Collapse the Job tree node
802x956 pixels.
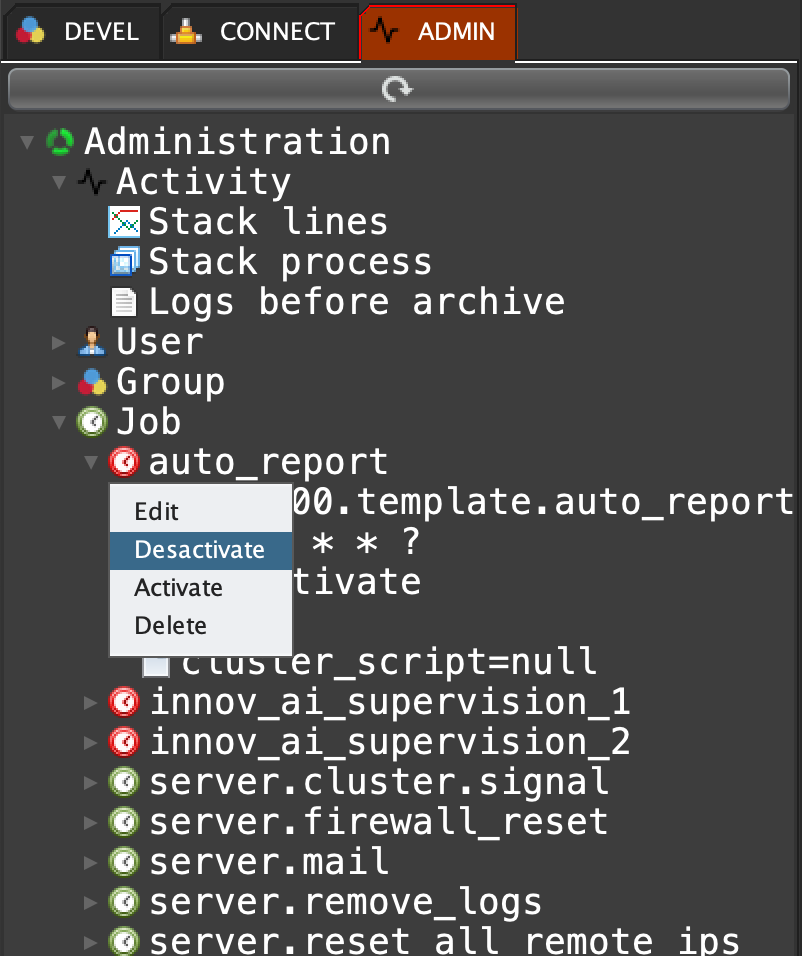click(59, 422)
